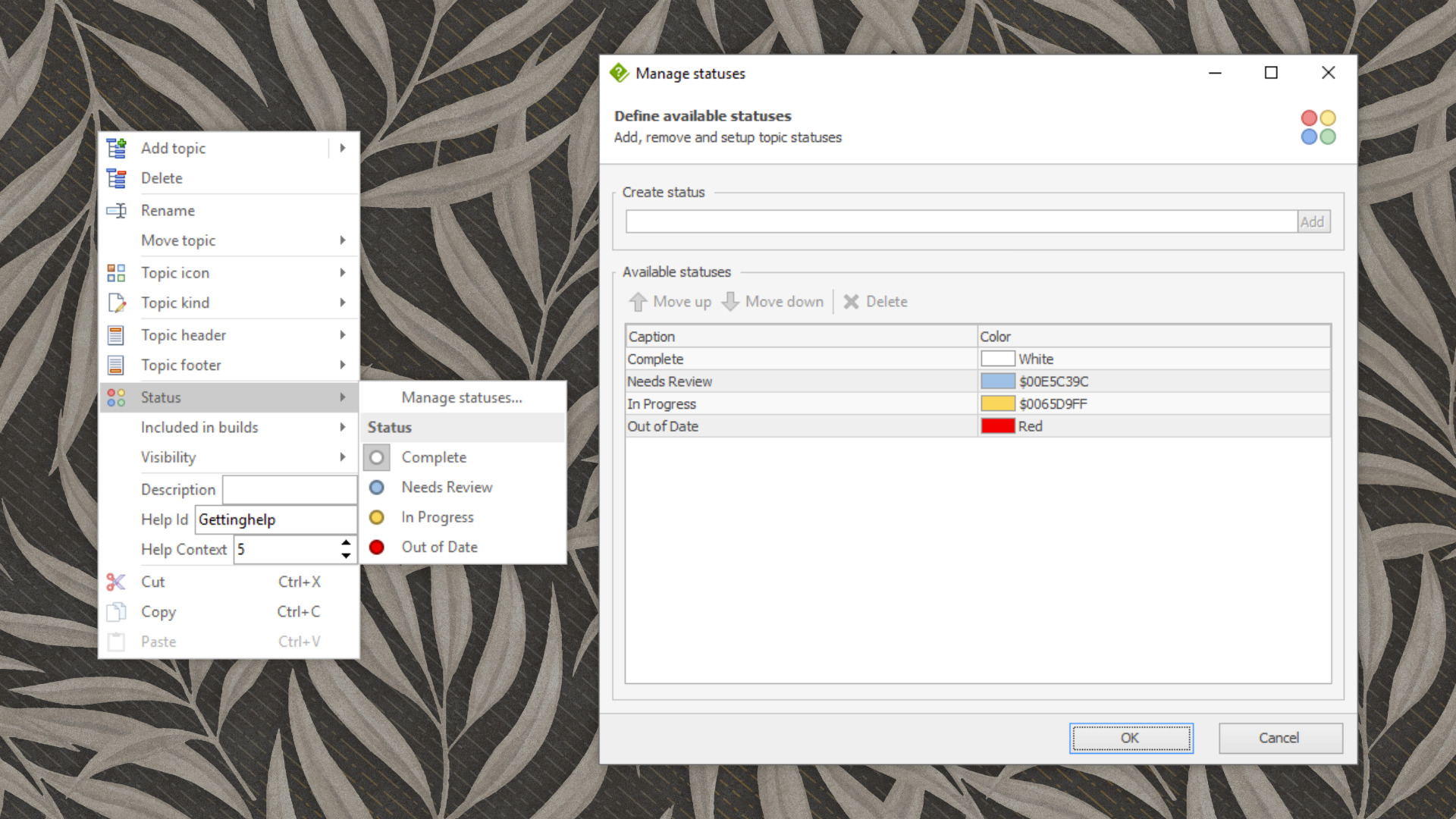This screenshot has height=819, width=1456.
Task: Click the Rename icon
Action: click(x=116, y=211)
